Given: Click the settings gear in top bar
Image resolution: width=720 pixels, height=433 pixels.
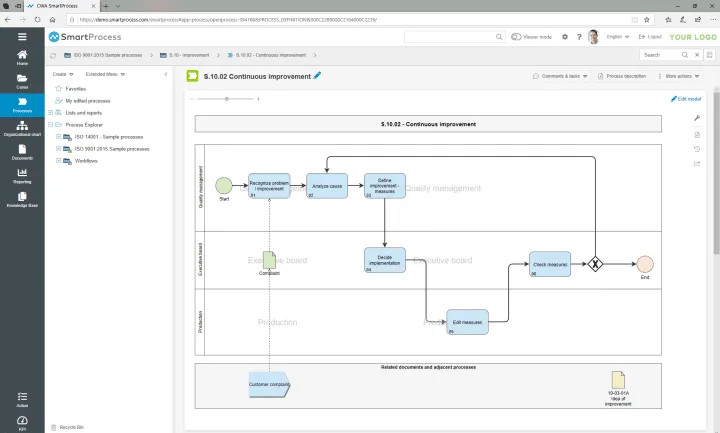Looking at the screenshot, I should pyautogui.click(x=565, y=37).
